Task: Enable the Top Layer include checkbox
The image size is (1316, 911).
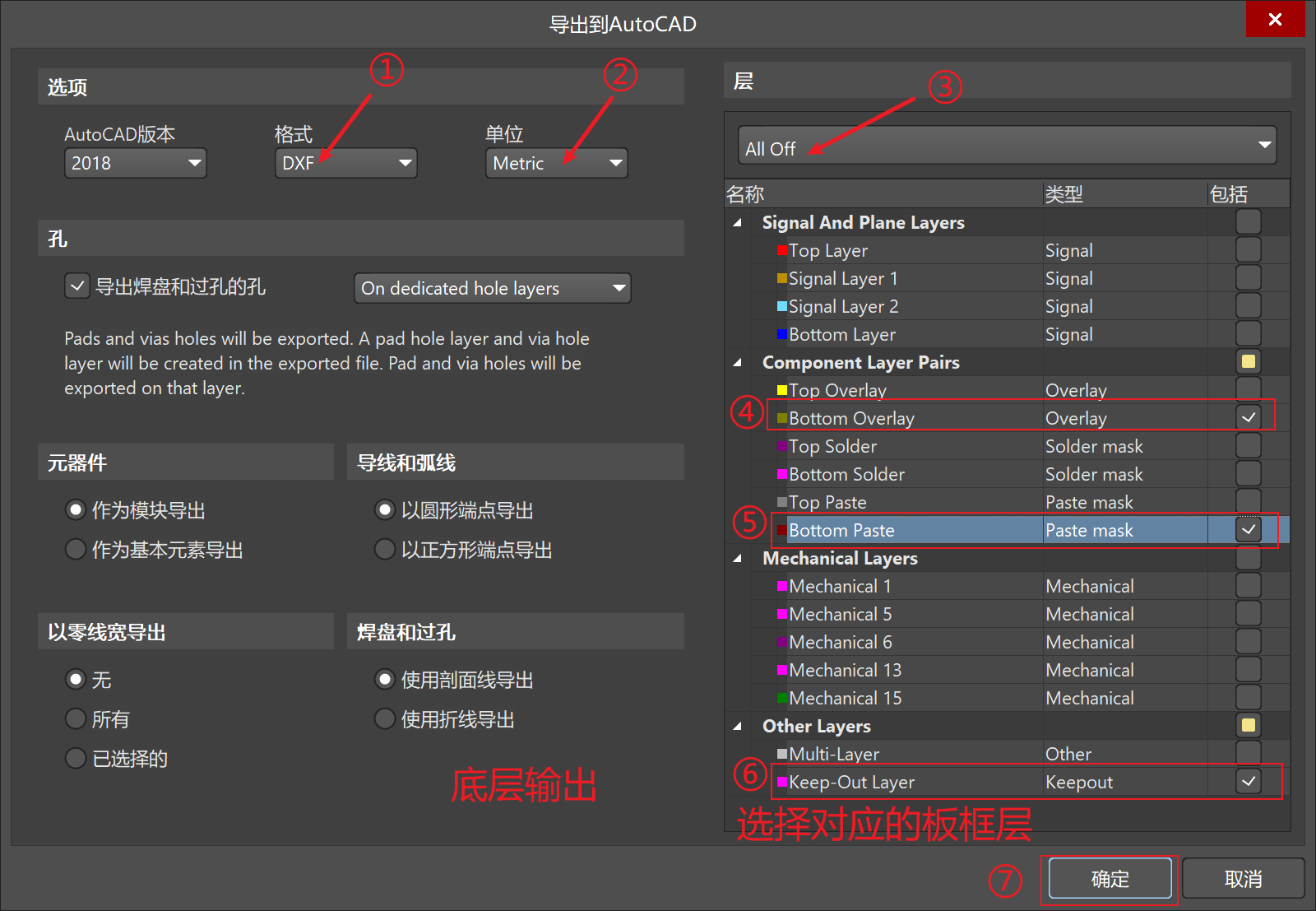Action: 1248,249
